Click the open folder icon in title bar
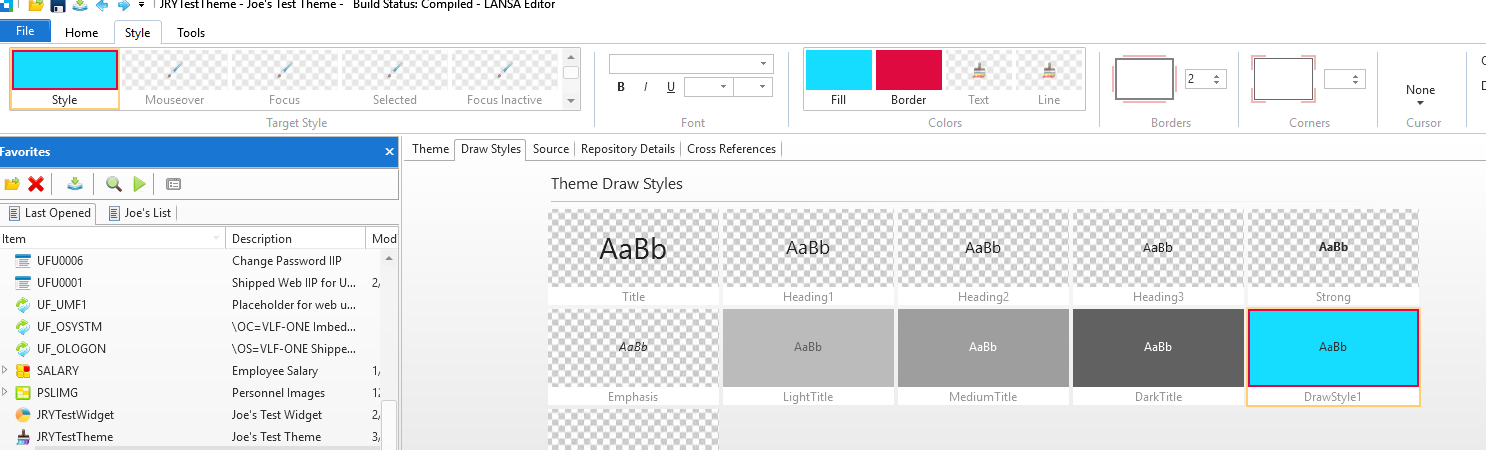This screenshot has height=450, width=1486. click(x=36, y=5)
